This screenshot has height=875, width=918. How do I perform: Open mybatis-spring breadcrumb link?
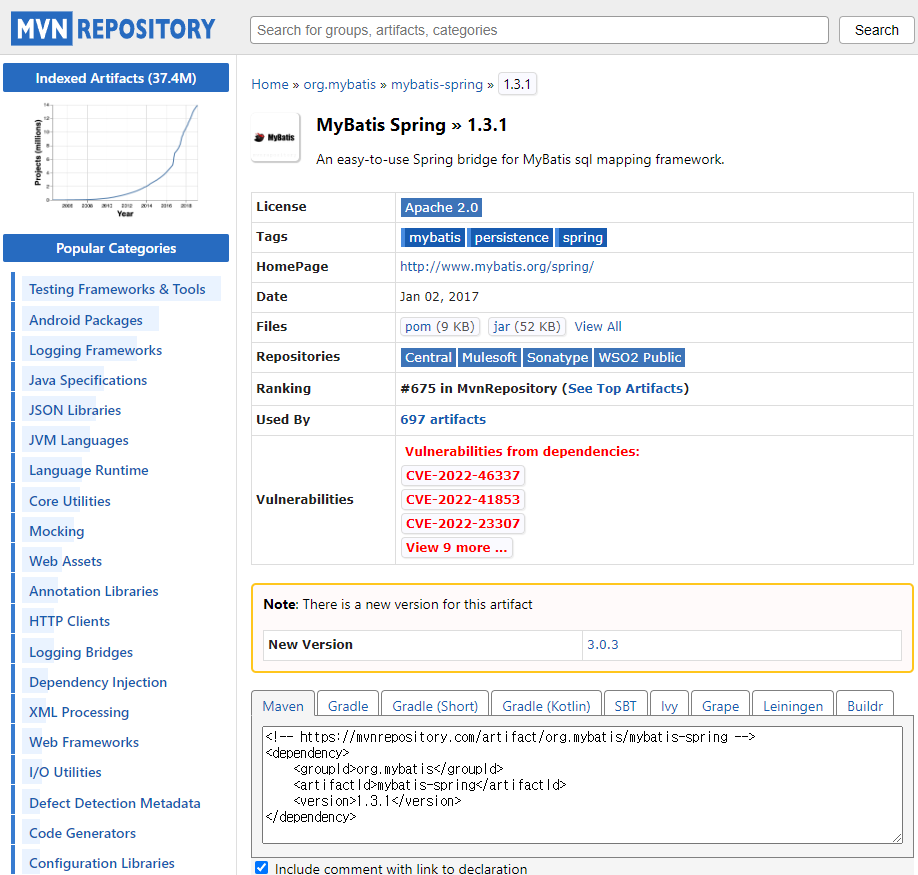pos(437,84)
